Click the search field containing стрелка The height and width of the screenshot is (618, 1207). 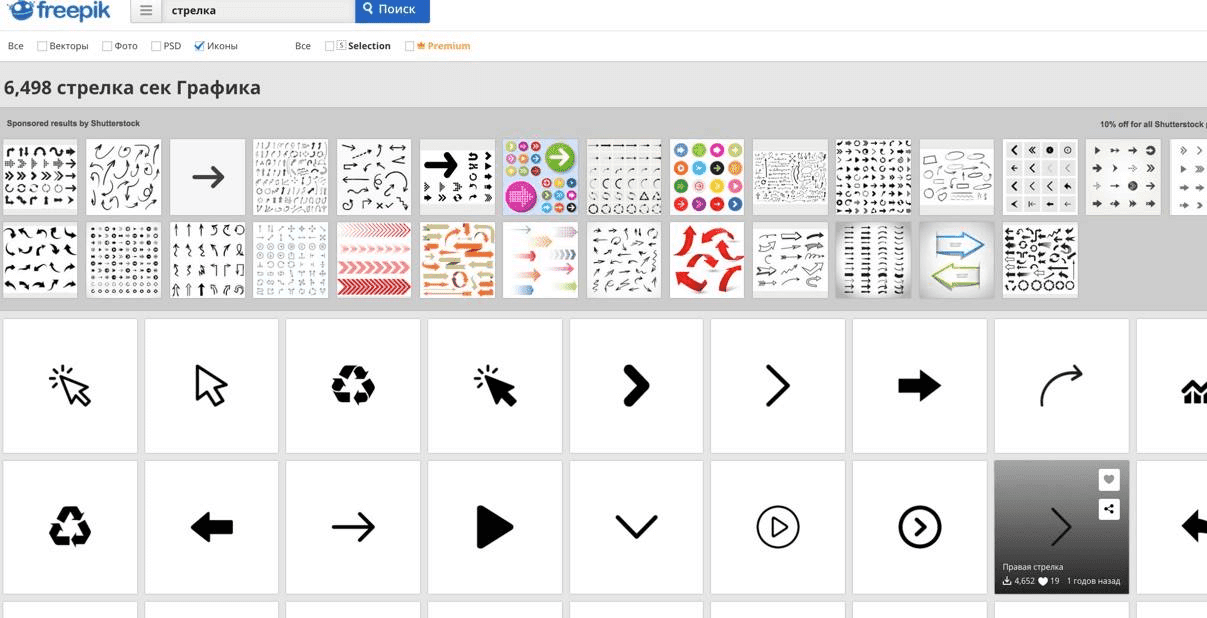[x=257, y=10]
